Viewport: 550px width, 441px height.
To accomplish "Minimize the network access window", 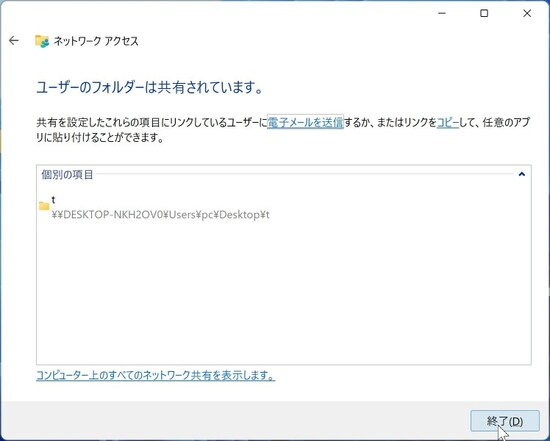I will [x=442, y=13].
